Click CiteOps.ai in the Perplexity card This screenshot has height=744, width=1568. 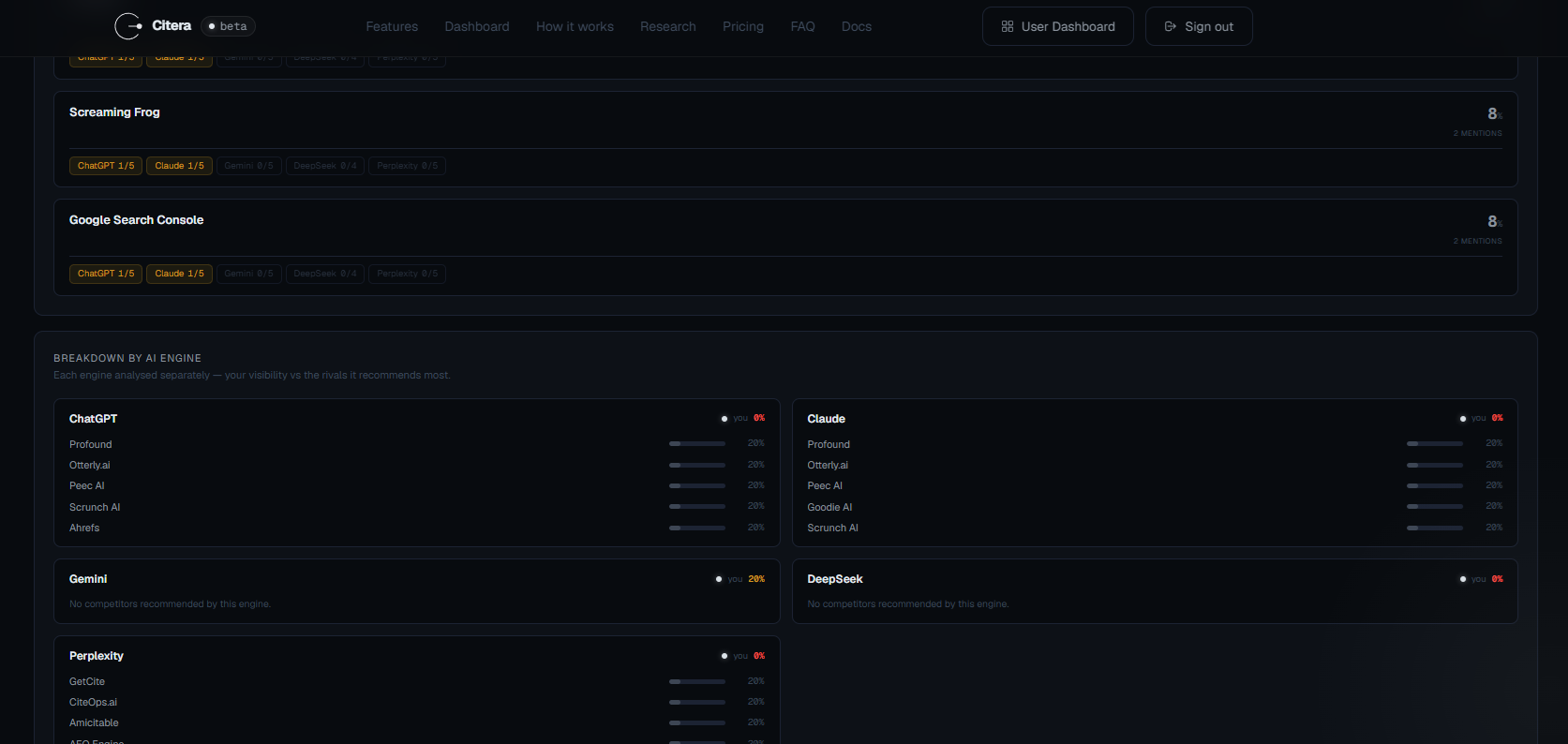(x=93, y=702)
